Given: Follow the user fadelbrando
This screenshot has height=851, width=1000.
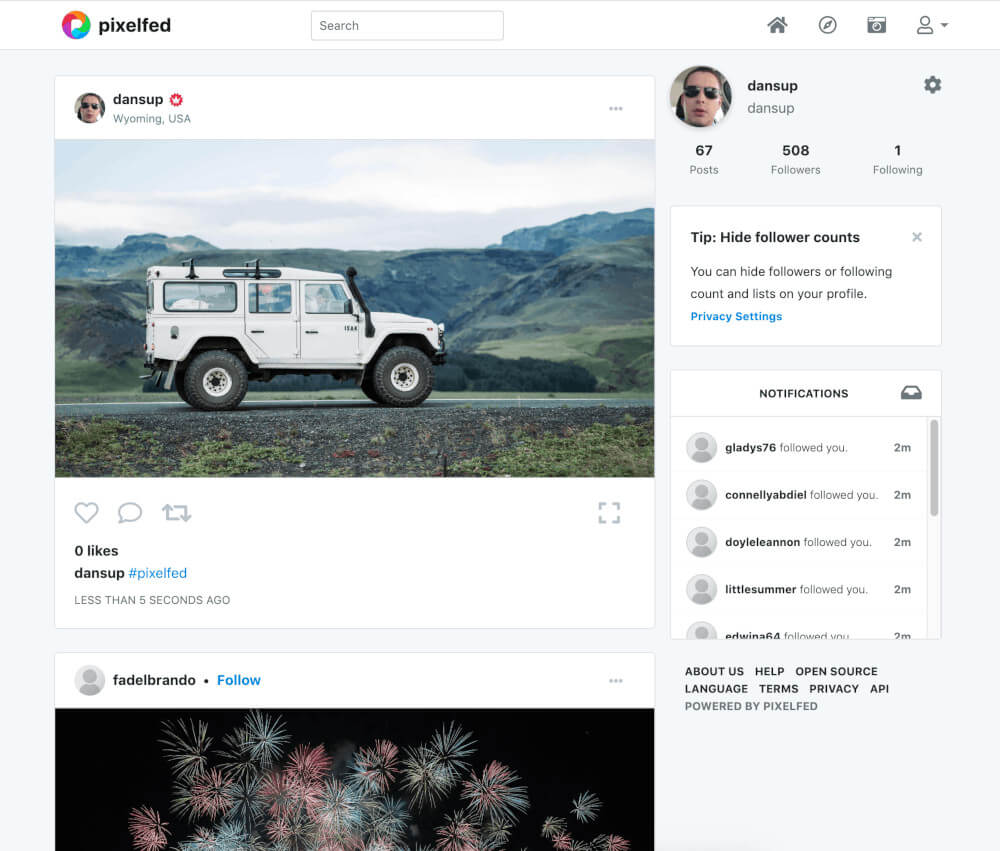Looking at the screenshot, I should tap(238, 680).
